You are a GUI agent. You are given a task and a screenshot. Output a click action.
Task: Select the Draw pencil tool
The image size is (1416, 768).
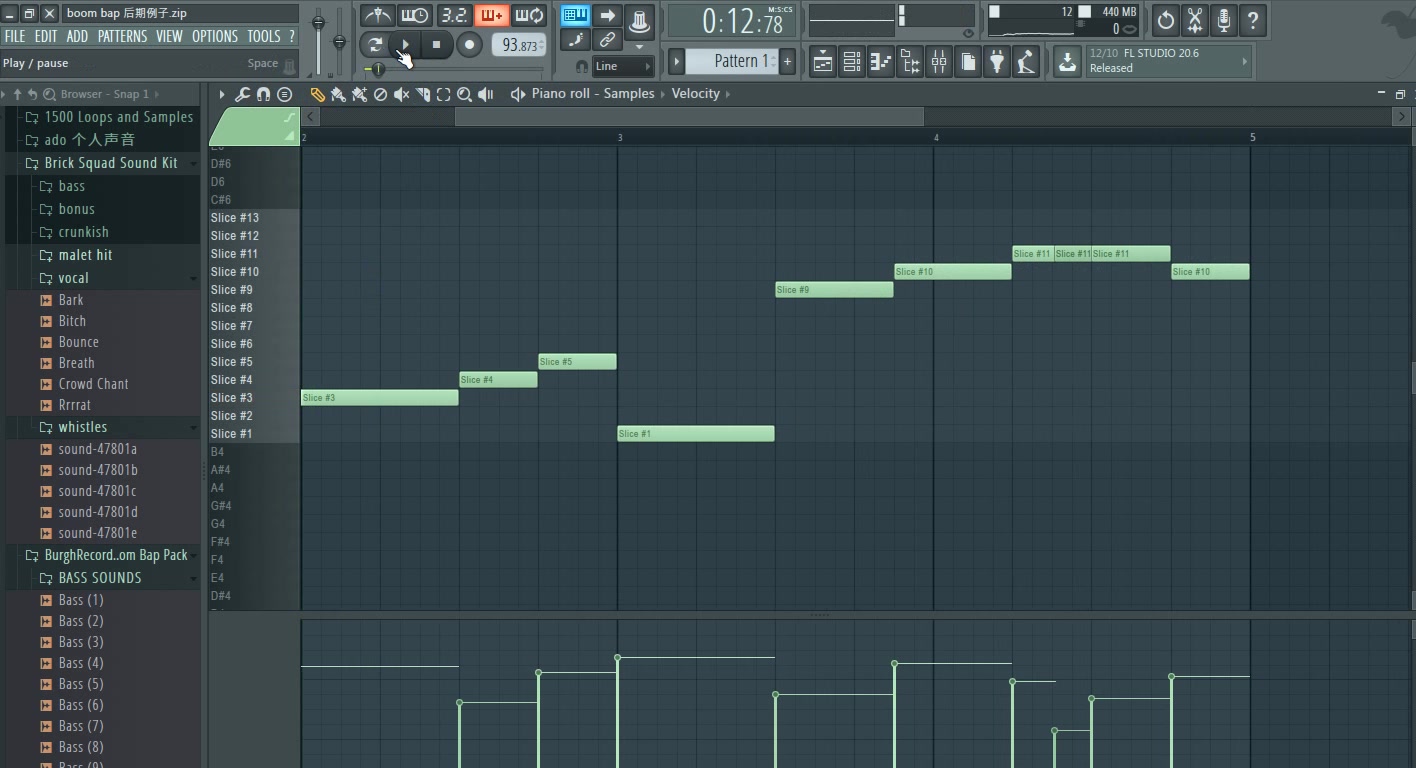pyautogui.click(x=317, y=94)
